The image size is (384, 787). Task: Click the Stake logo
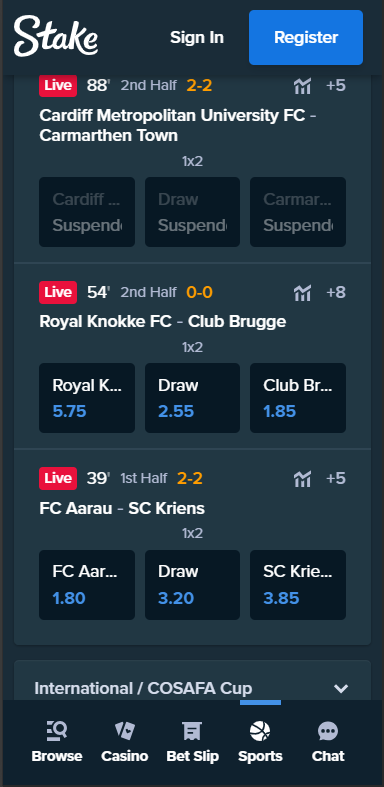pyautogui.click(x=56, y=36)
